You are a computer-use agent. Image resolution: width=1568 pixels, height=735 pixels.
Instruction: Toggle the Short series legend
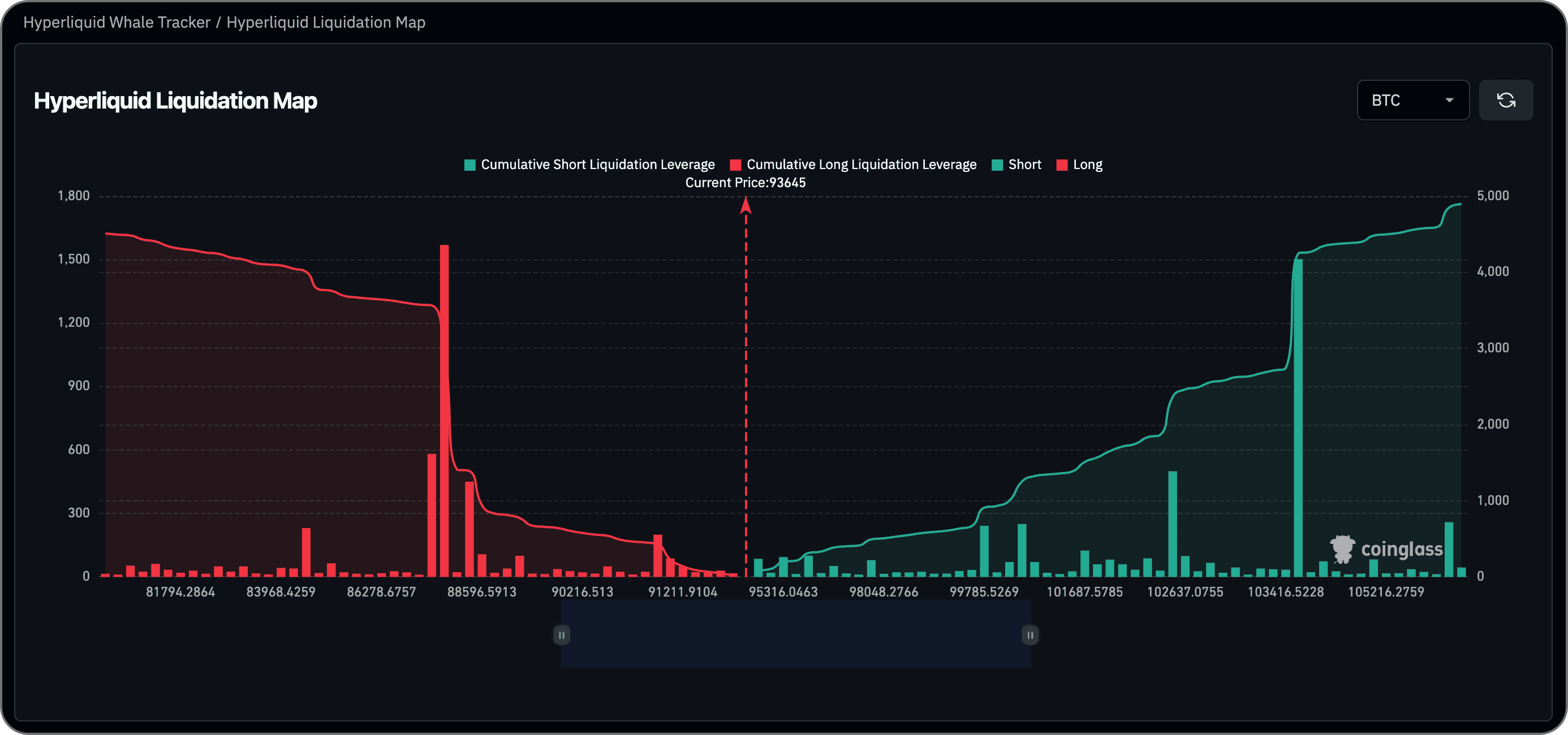point(1024,165)
